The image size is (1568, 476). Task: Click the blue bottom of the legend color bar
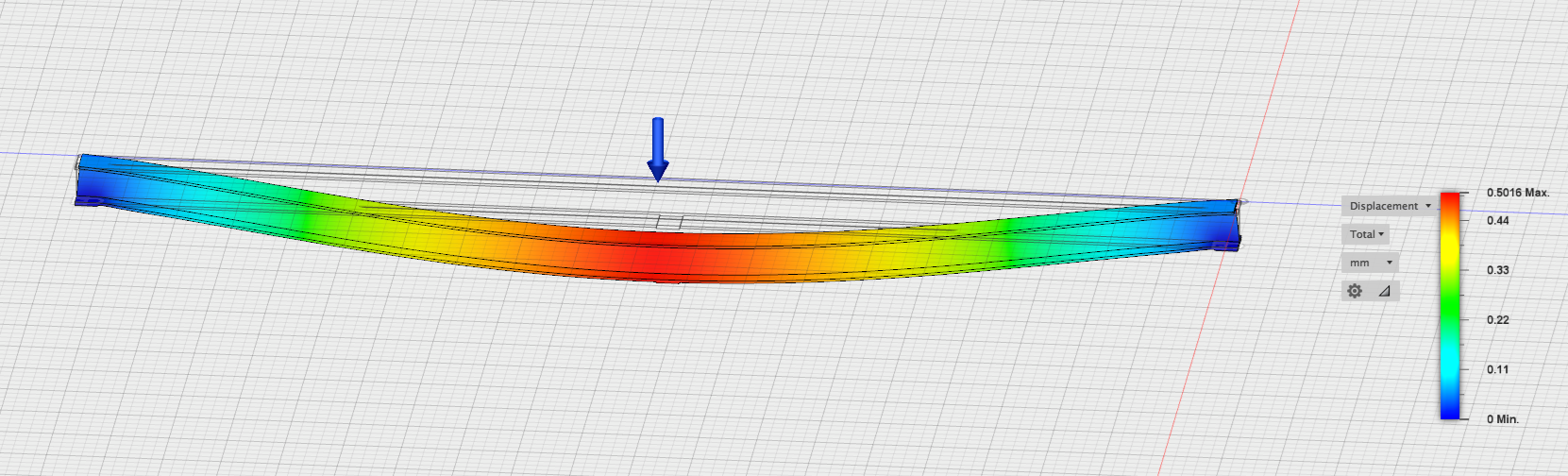pos(1449,411)
